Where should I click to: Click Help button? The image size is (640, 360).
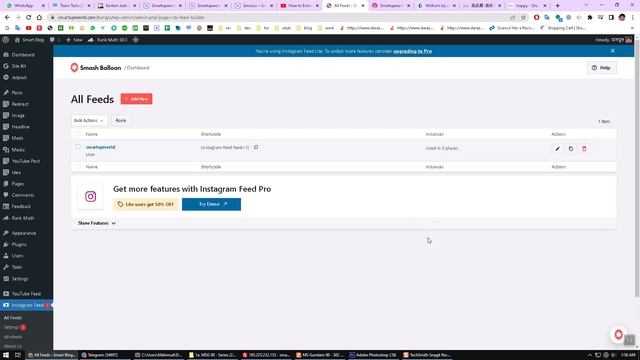pos(602,68)
